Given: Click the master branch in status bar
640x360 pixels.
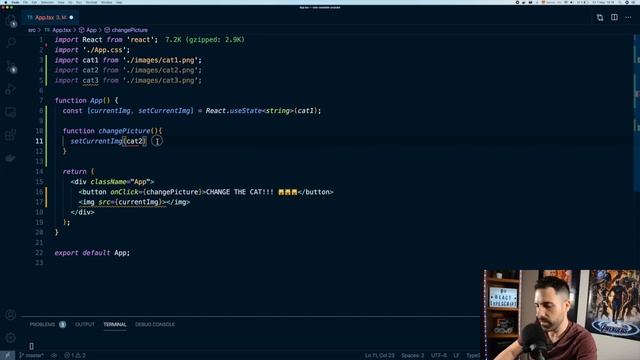Looking at the screenshot, I should tap(31, 356).
